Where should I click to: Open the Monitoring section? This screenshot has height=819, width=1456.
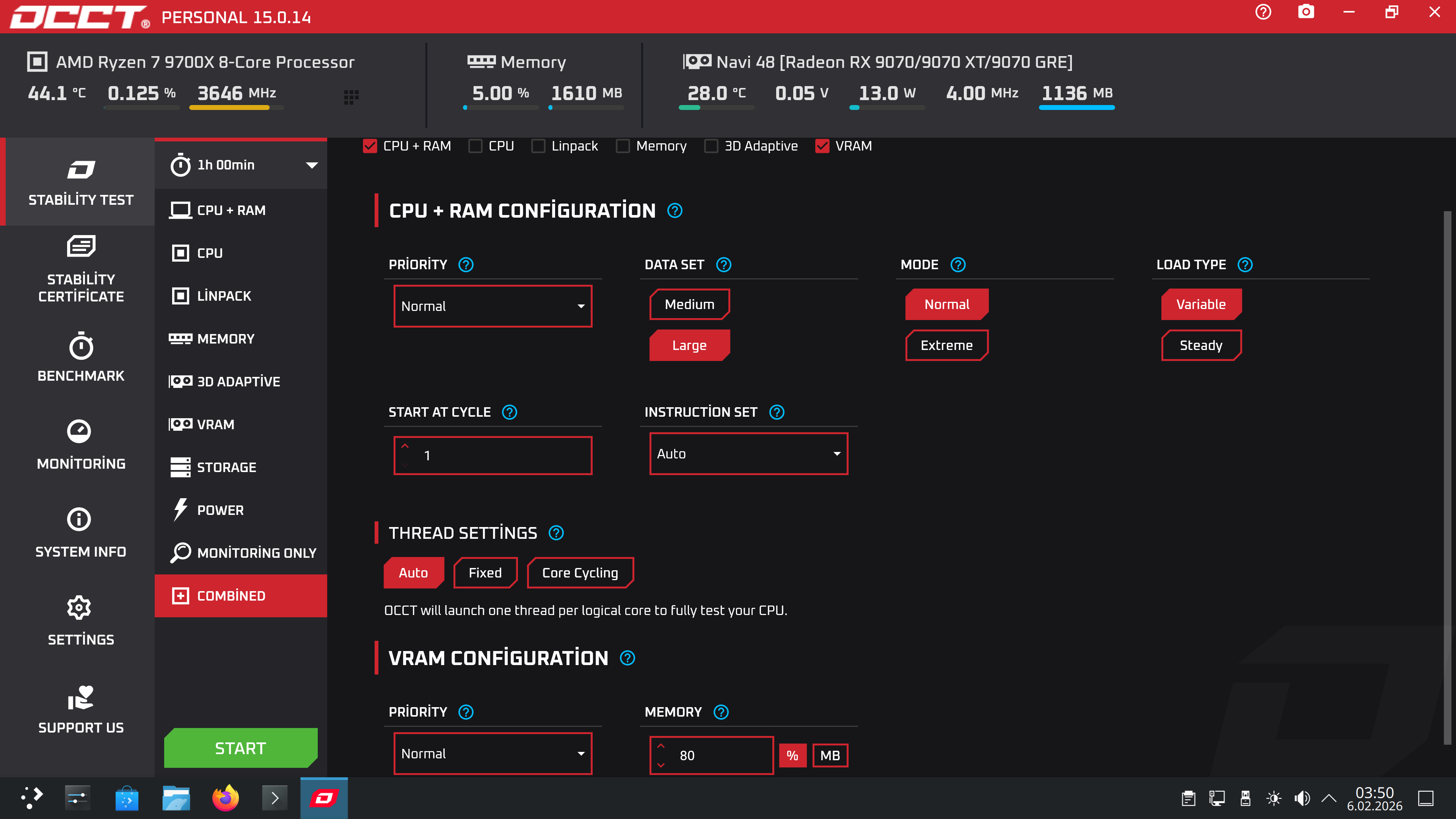point(80,446)
